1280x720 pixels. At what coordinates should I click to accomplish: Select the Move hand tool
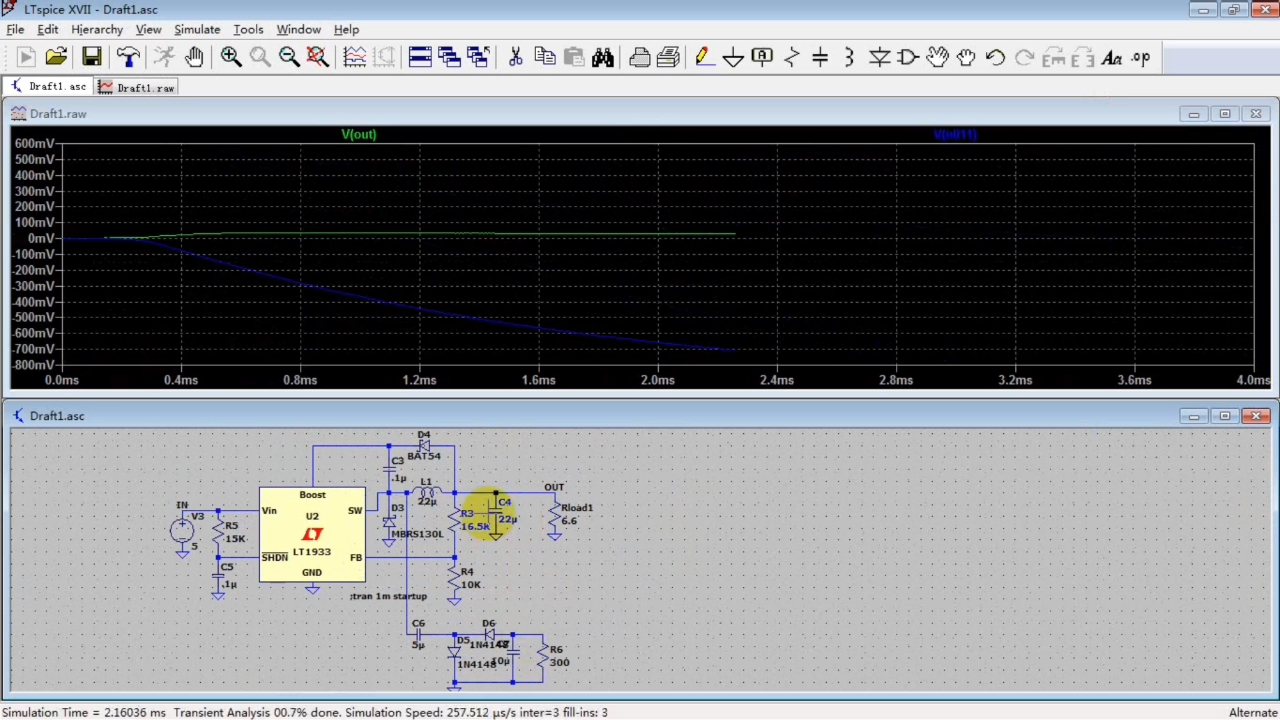click(937, 57)
